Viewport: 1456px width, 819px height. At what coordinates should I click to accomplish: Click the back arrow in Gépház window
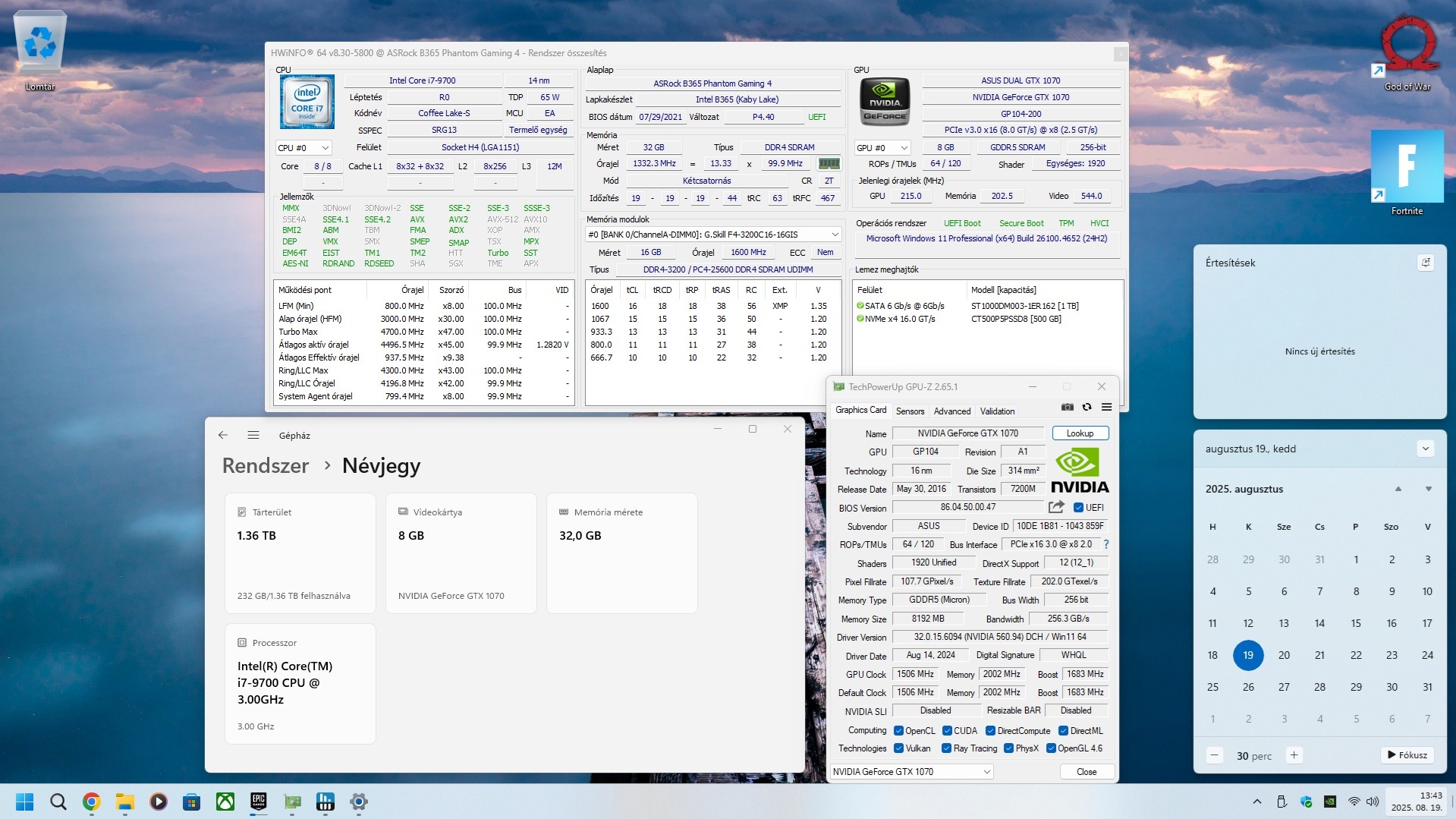222,435
